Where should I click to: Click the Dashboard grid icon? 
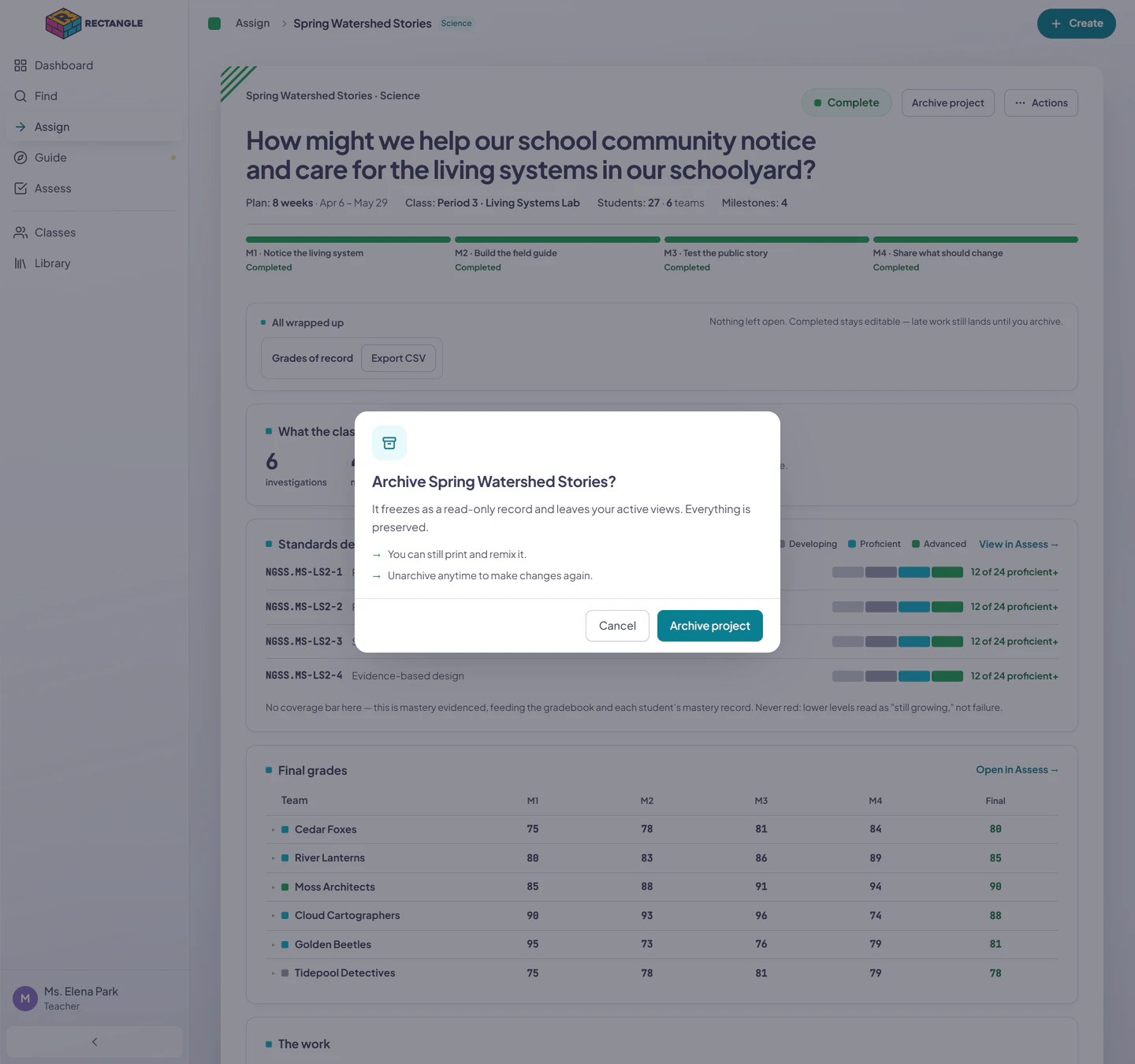20,65
